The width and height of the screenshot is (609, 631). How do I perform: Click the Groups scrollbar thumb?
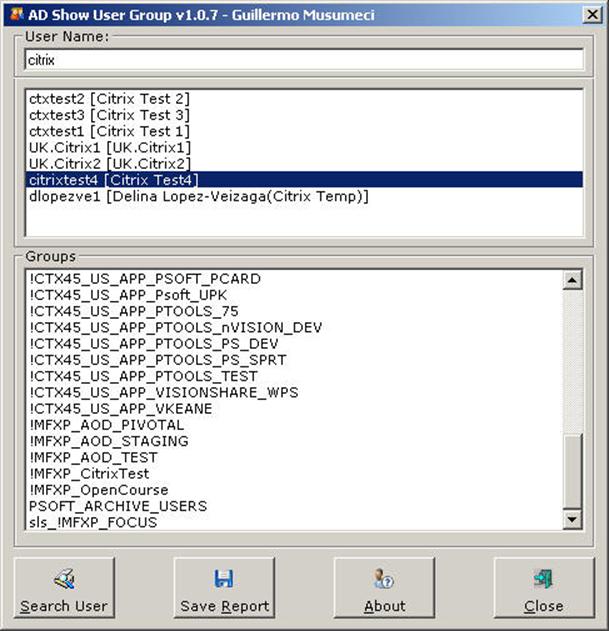pos(572,472)
